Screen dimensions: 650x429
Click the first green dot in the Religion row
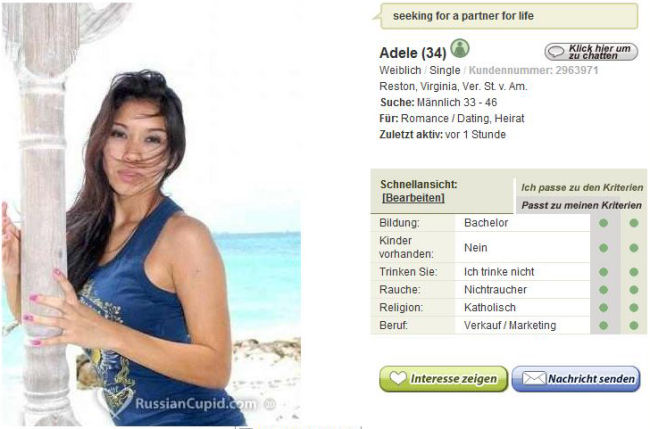tap(604, 308)
